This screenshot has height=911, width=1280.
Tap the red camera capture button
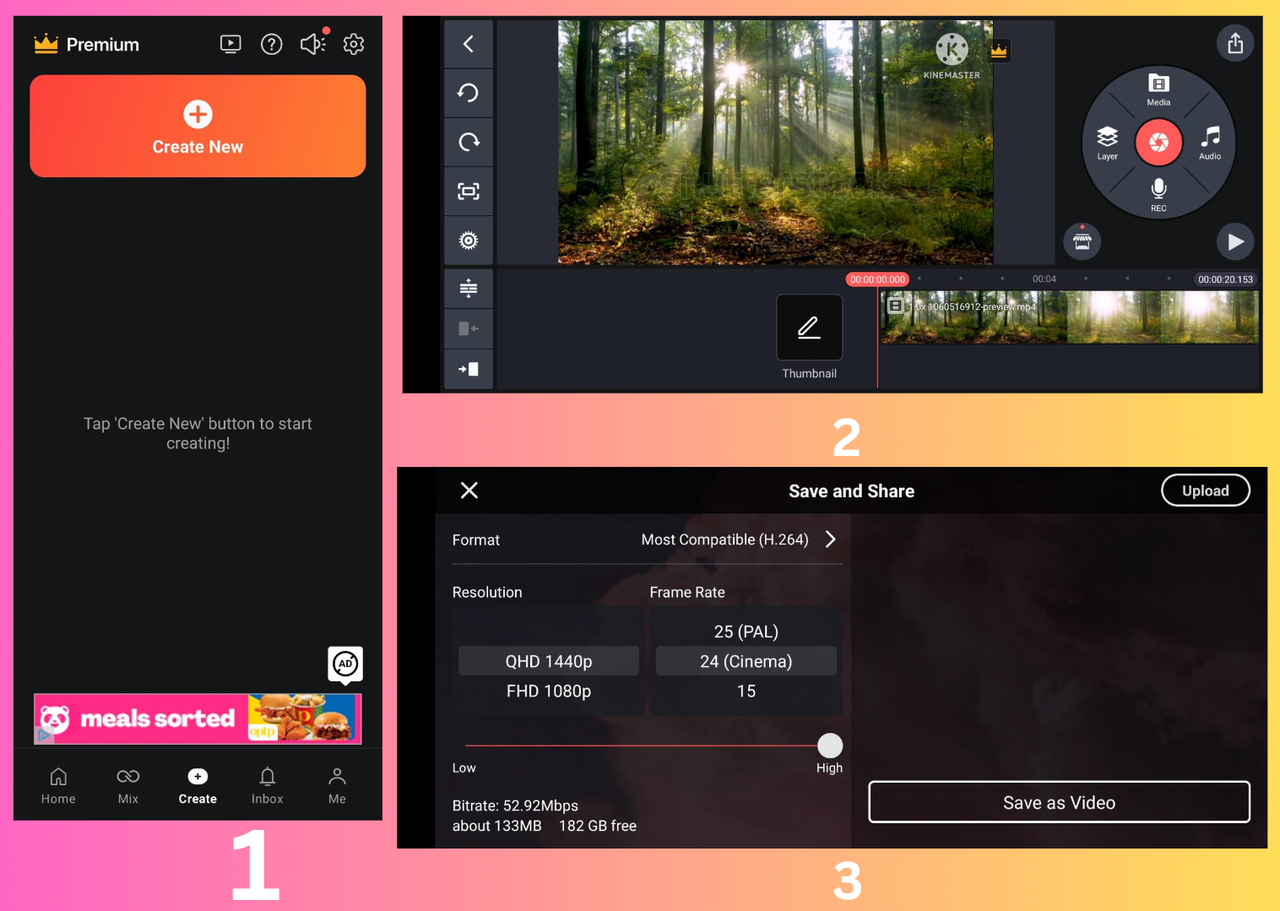pyautogui.click(x=1158, y=142)
